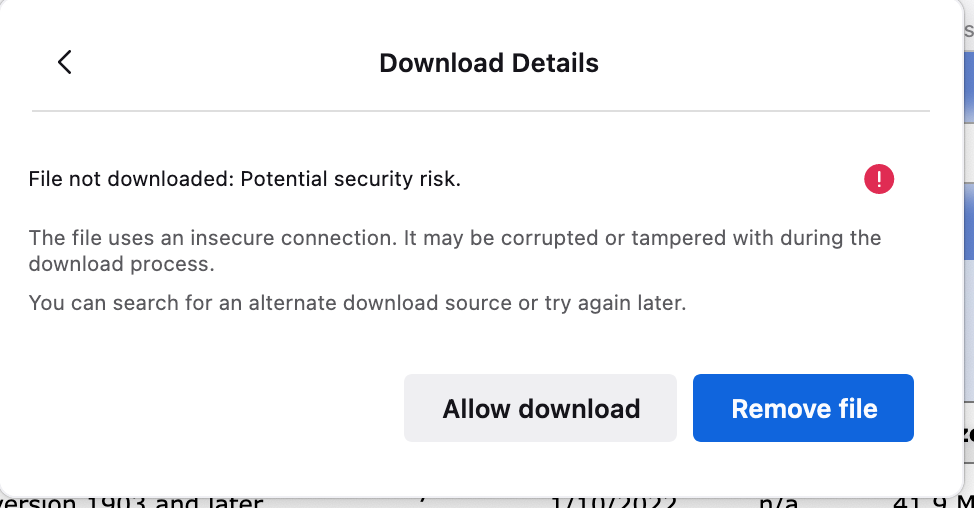Viewport: 974px width, 508px height.
Task: Click the n/a table cell
Action: click(779, 502)
